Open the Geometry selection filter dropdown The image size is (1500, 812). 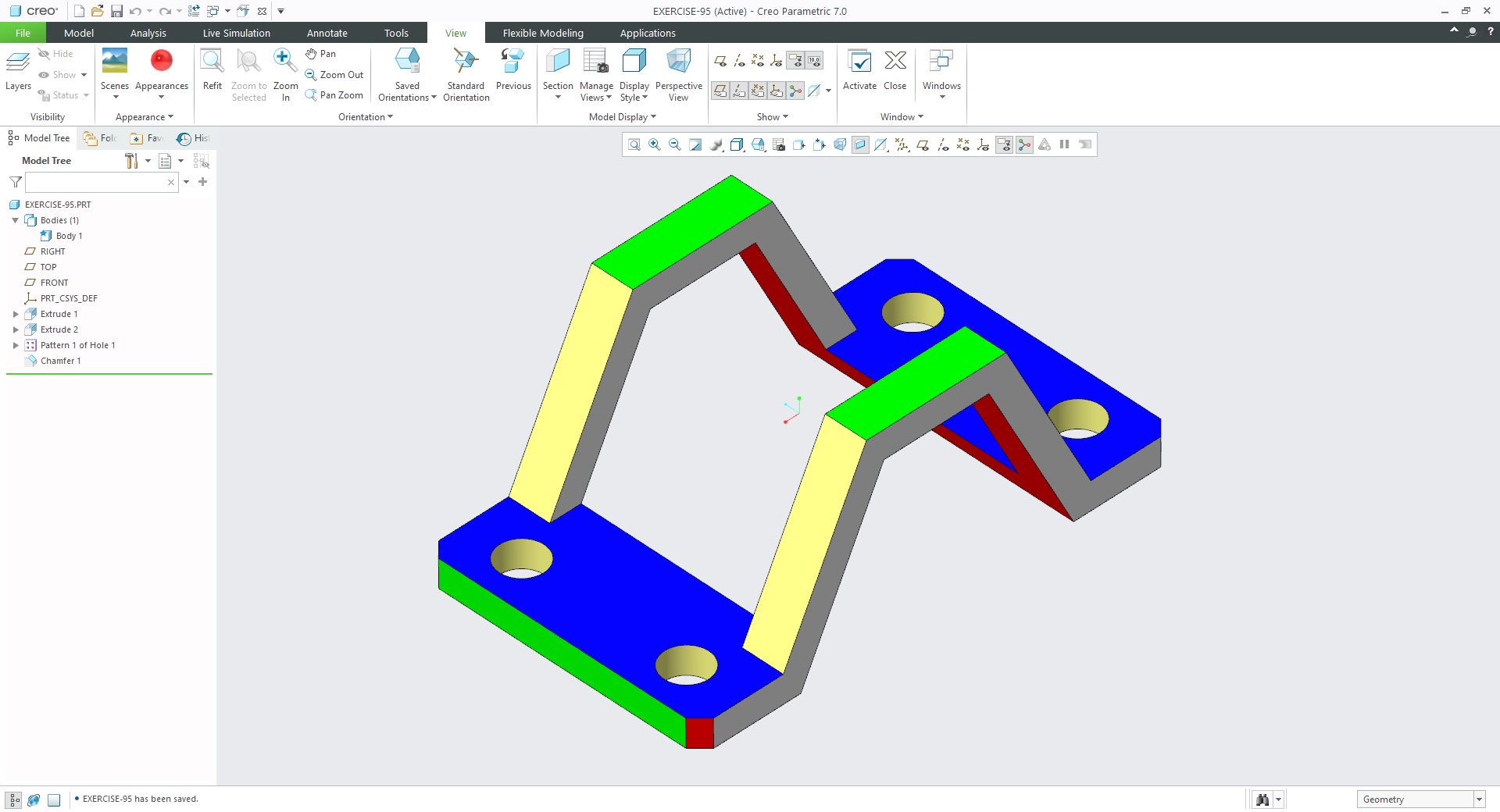[1479, 800]
